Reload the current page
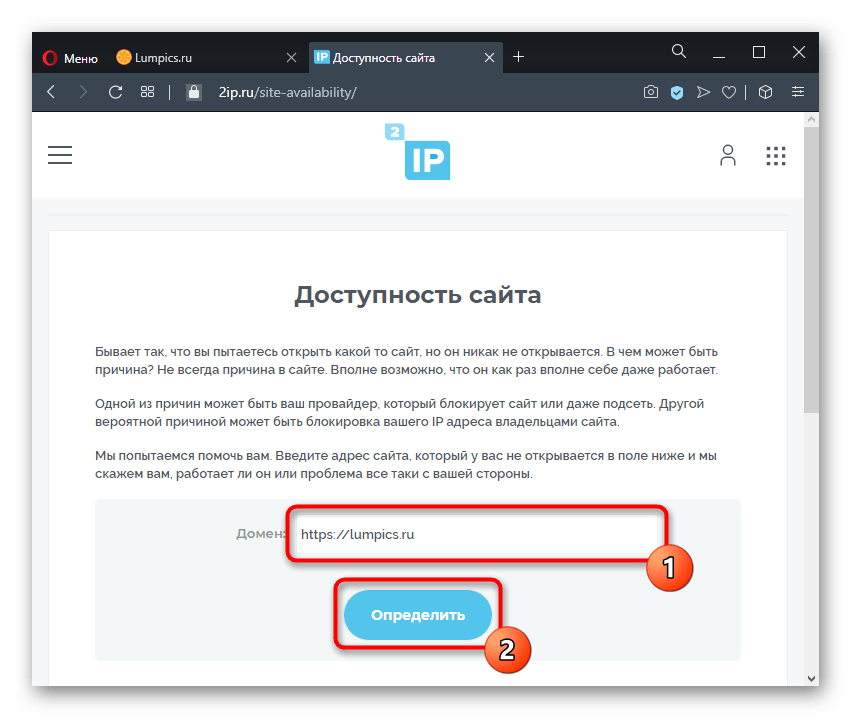Image resolution: width=851 pixels, height=718 pixels. (x=115, y=92)
